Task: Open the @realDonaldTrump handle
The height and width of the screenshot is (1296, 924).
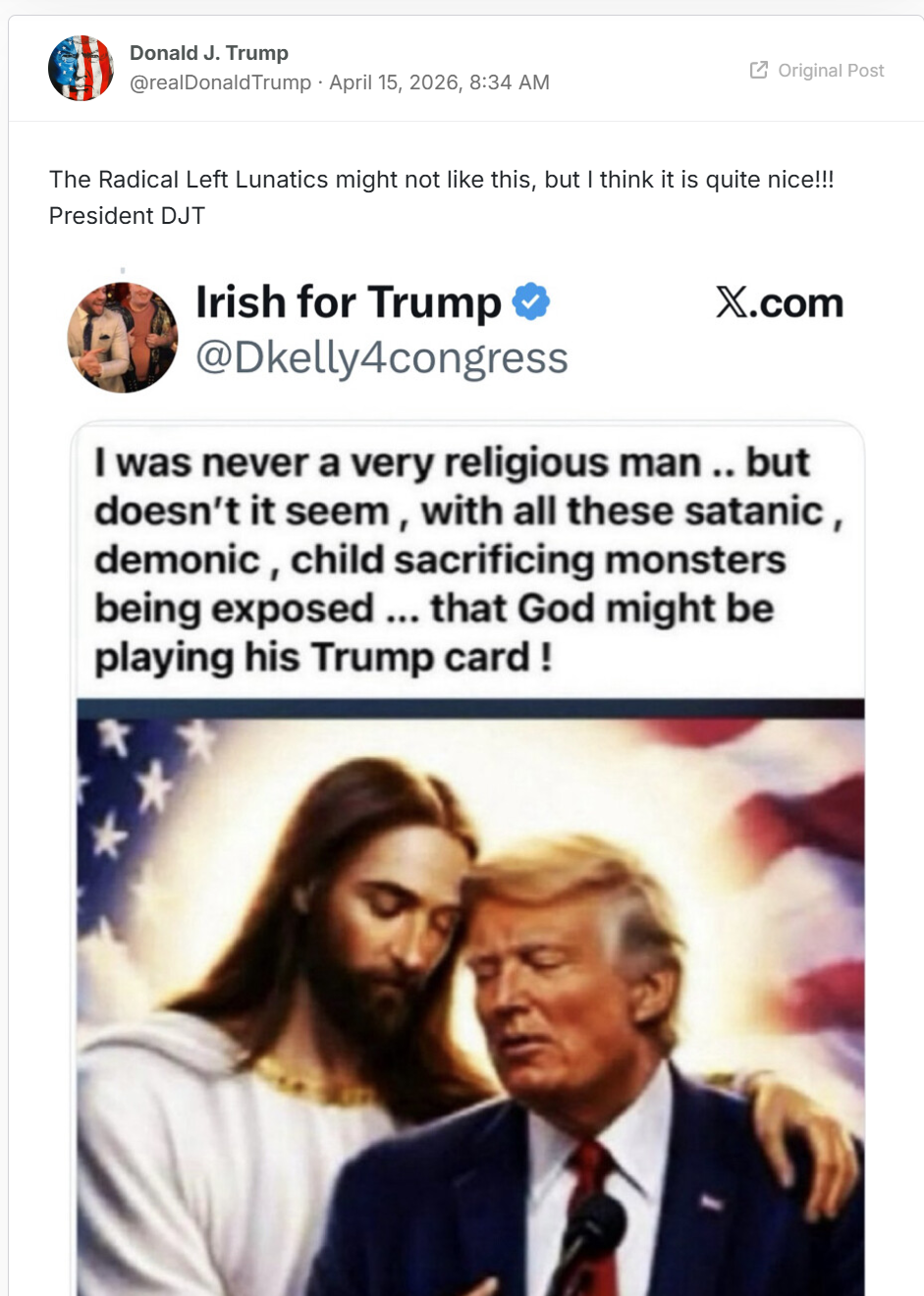Action: click(221, 82)
